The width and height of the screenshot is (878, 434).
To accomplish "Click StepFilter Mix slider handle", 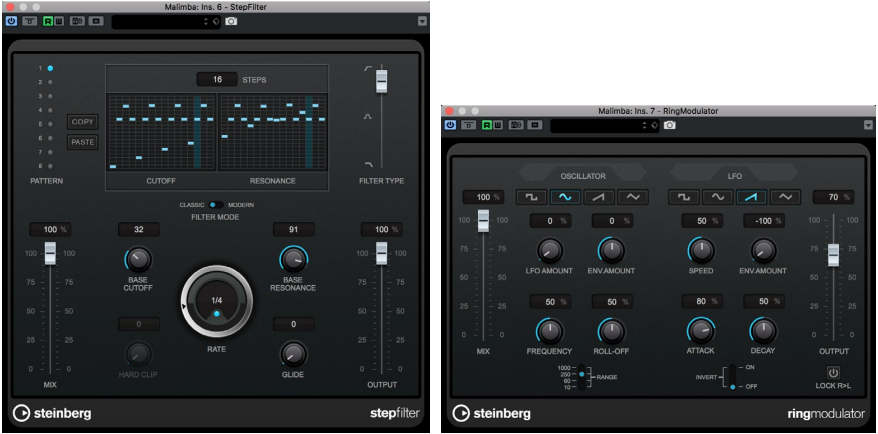I will coord(50,253).
